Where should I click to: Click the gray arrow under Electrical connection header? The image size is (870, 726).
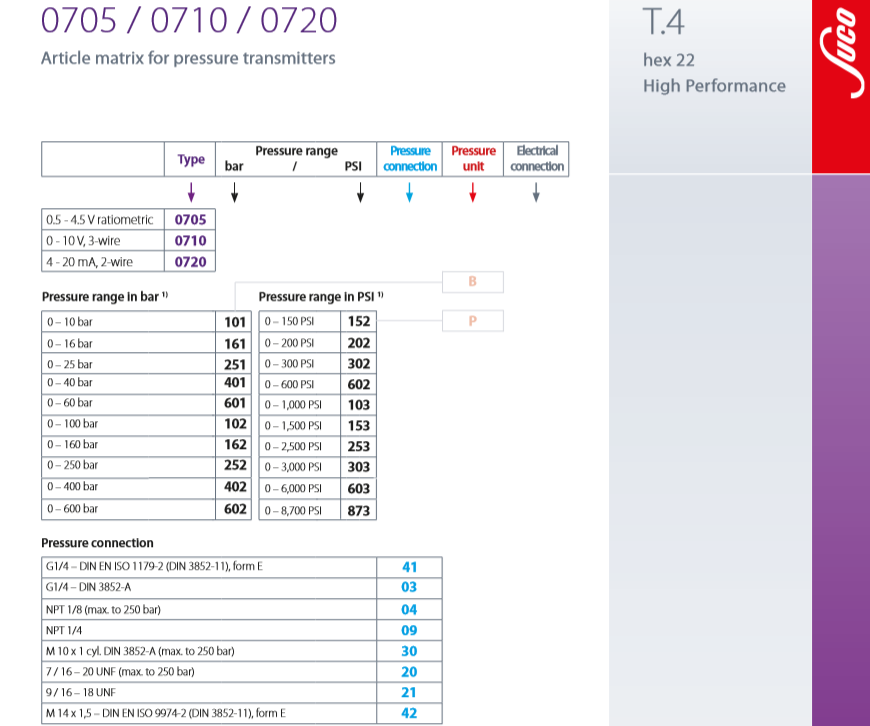coord(536,194)
